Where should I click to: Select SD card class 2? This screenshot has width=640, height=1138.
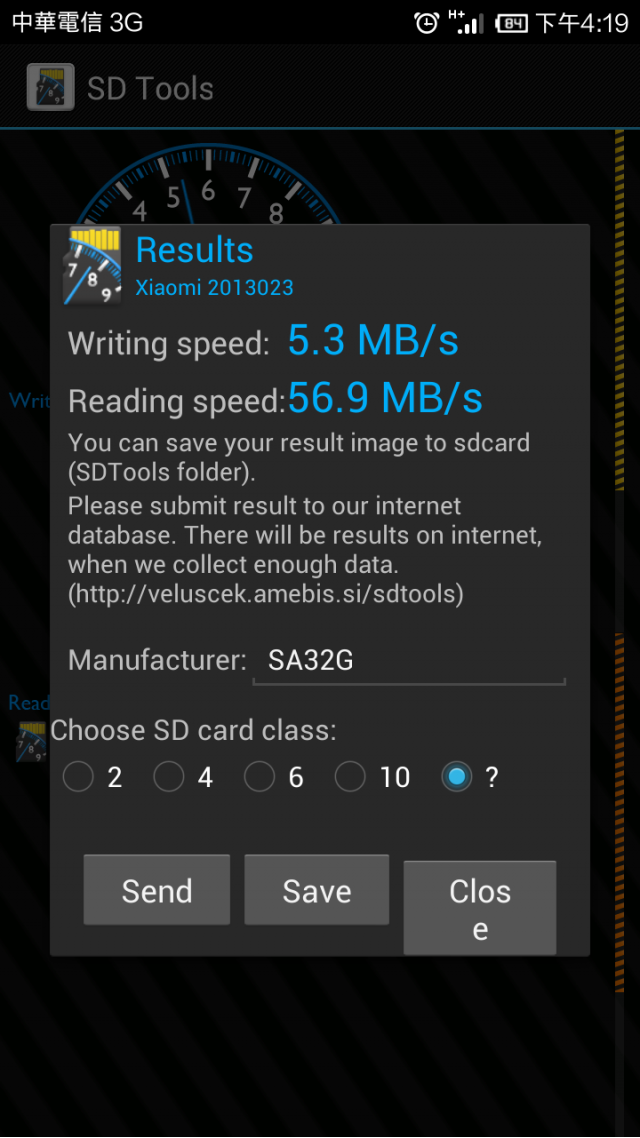point(78,777)
